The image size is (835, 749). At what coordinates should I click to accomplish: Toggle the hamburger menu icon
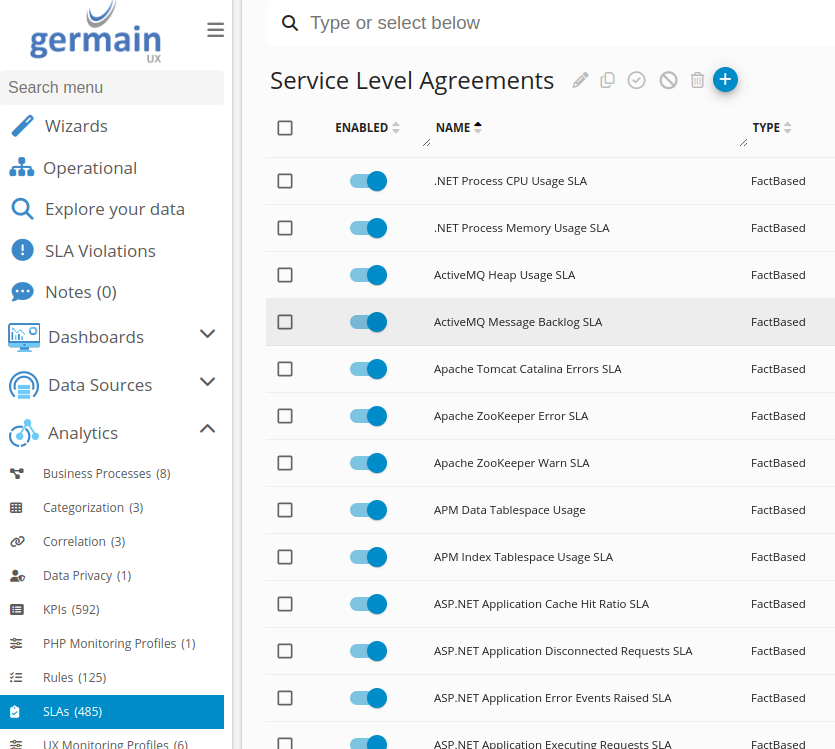[x=215, y=30]
